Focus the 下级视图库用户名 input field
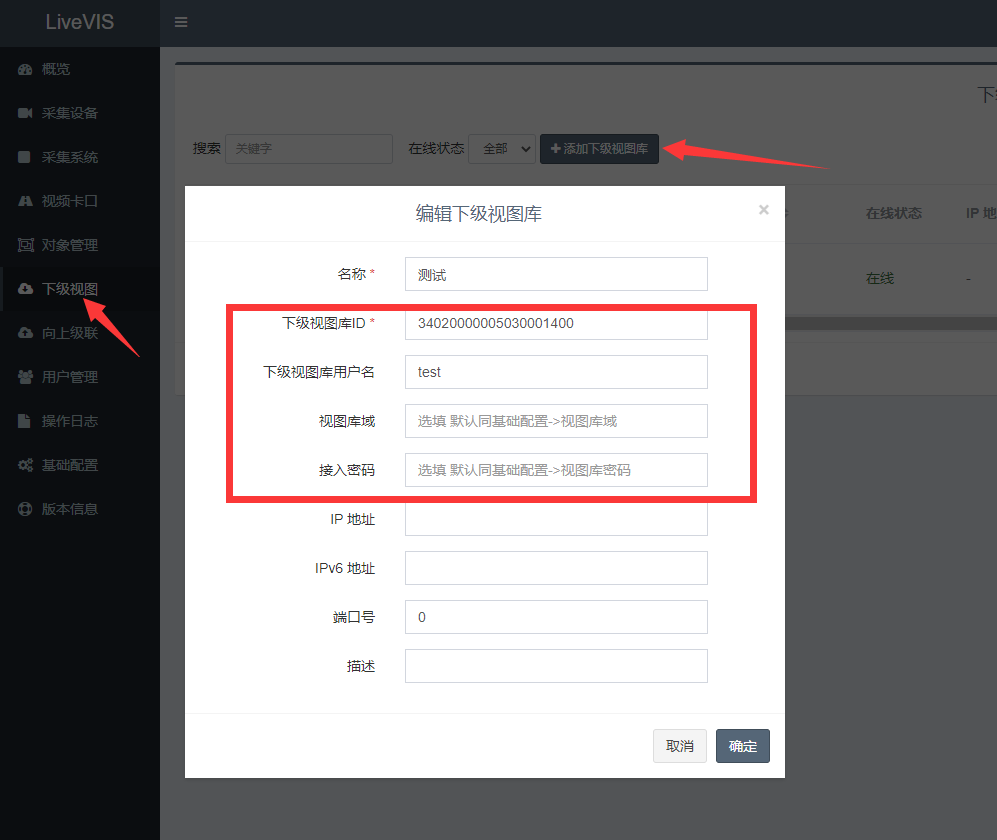This screenshot has height=840, width=997. coord(556,372)
